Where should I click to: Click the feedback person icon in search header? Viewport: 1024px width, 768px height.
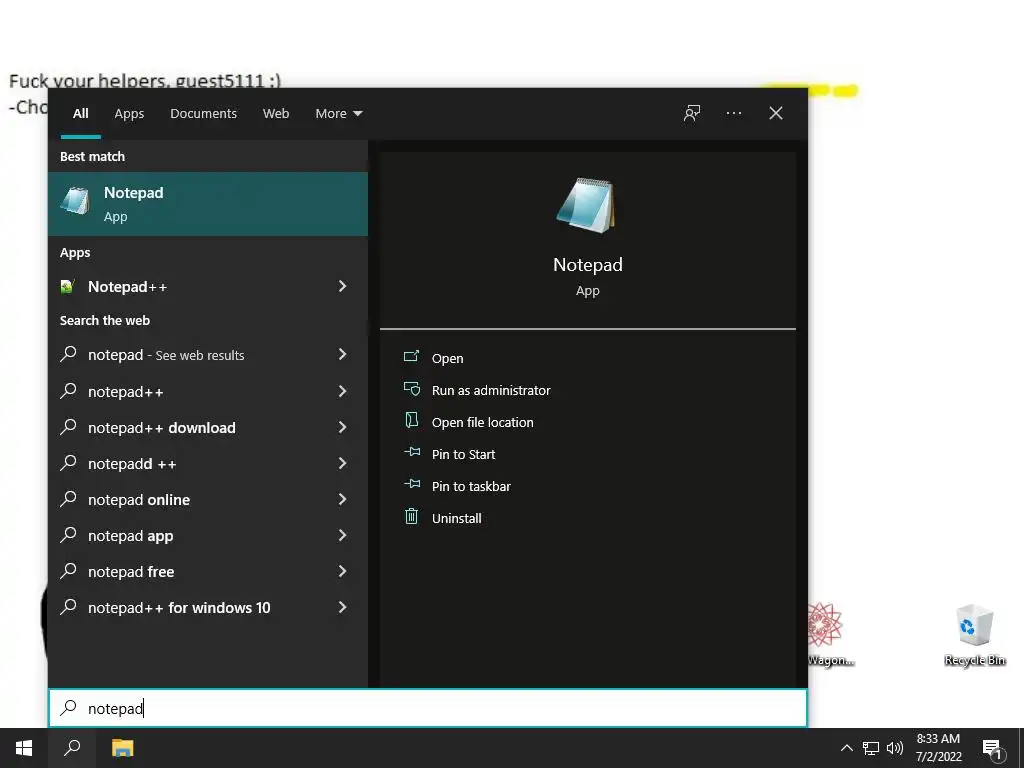point(692,113)
